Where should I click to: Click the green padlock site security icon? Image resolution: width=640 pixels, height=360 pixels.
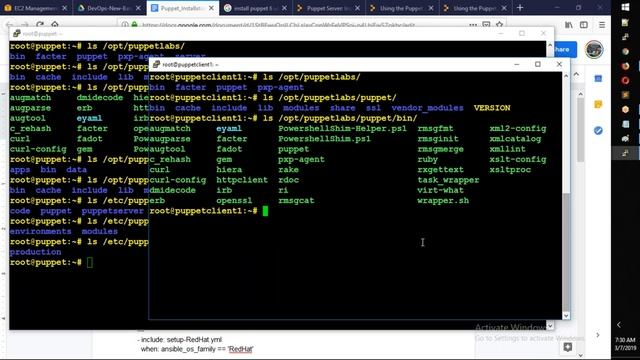[x=134, y=25]
